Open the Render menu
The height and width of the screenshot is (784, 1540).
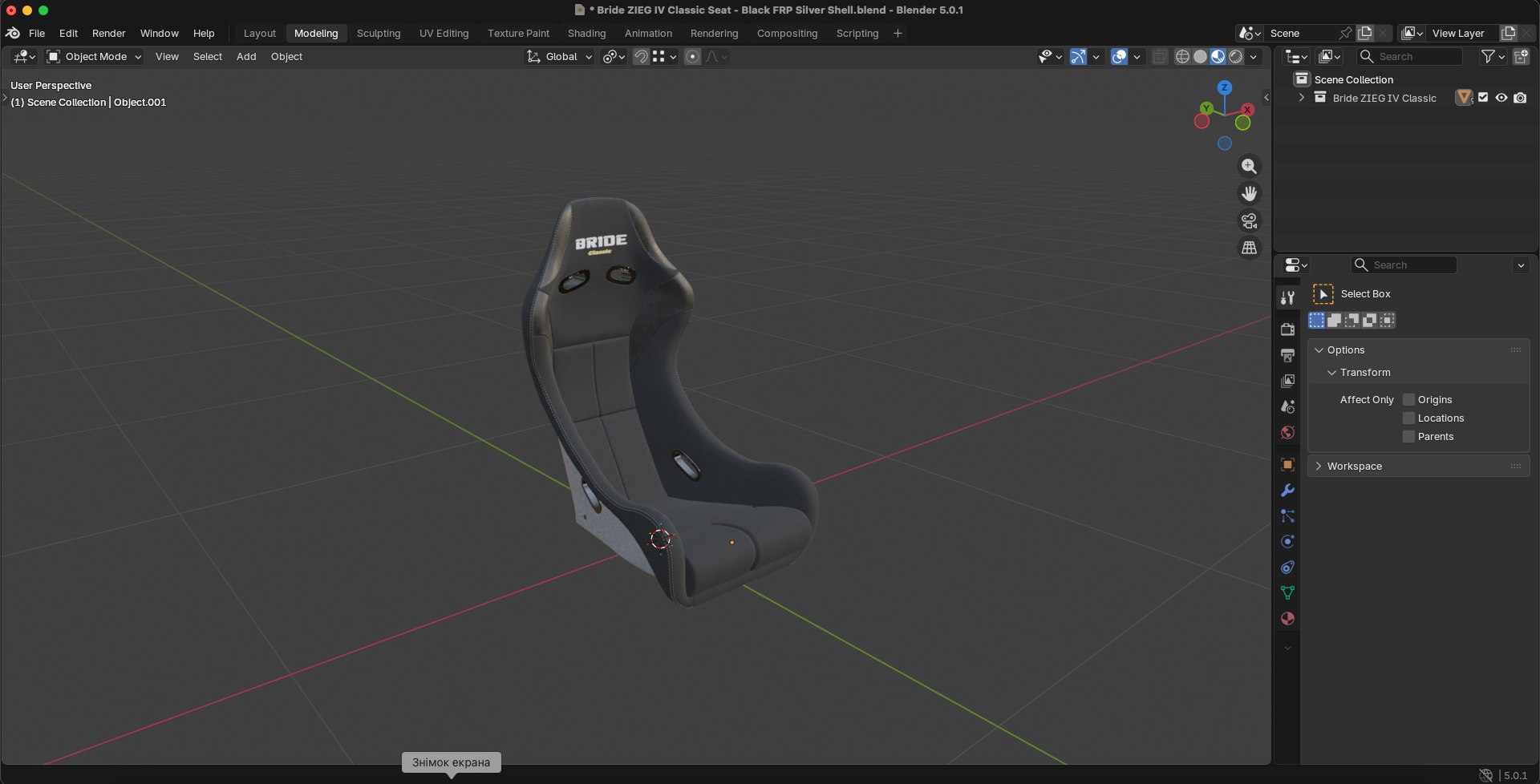point(108,33)
